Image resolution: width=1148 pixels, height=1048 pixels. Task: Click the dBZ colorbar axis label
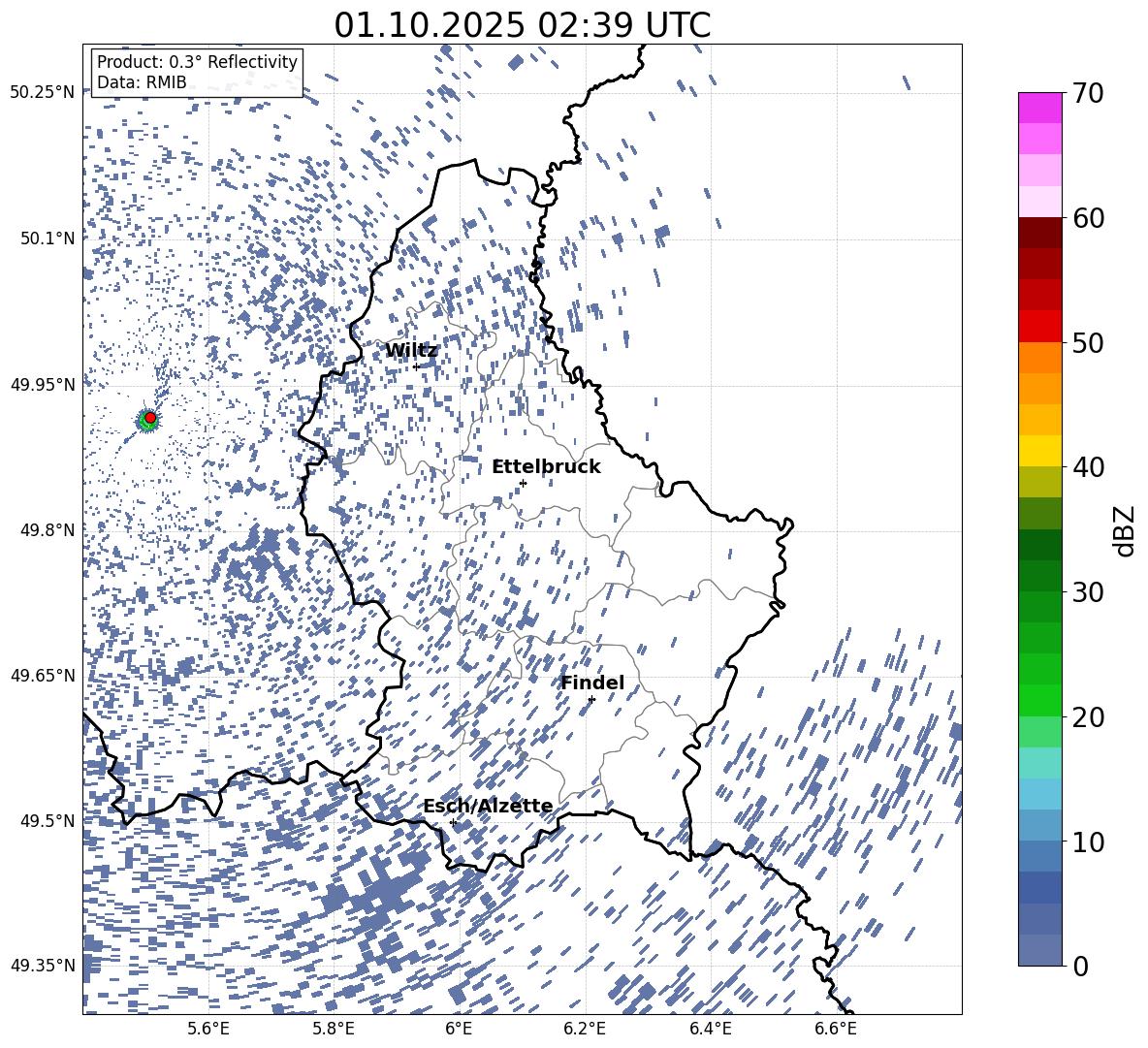tap(1125, 530)
